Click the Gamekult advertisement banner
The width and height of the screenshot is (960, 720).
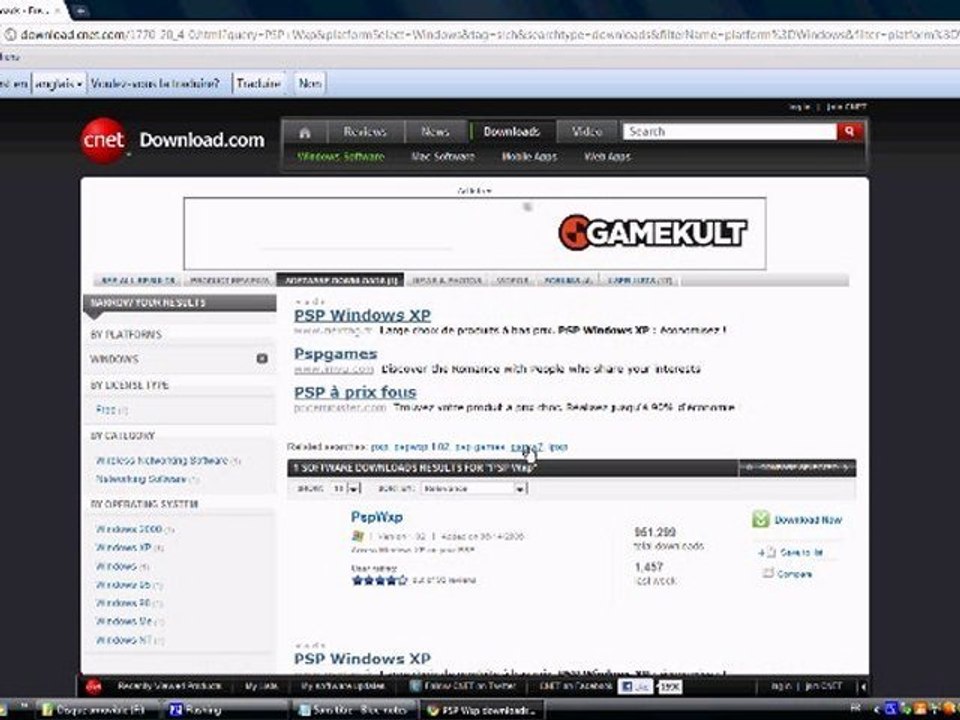tap(474, 233)
